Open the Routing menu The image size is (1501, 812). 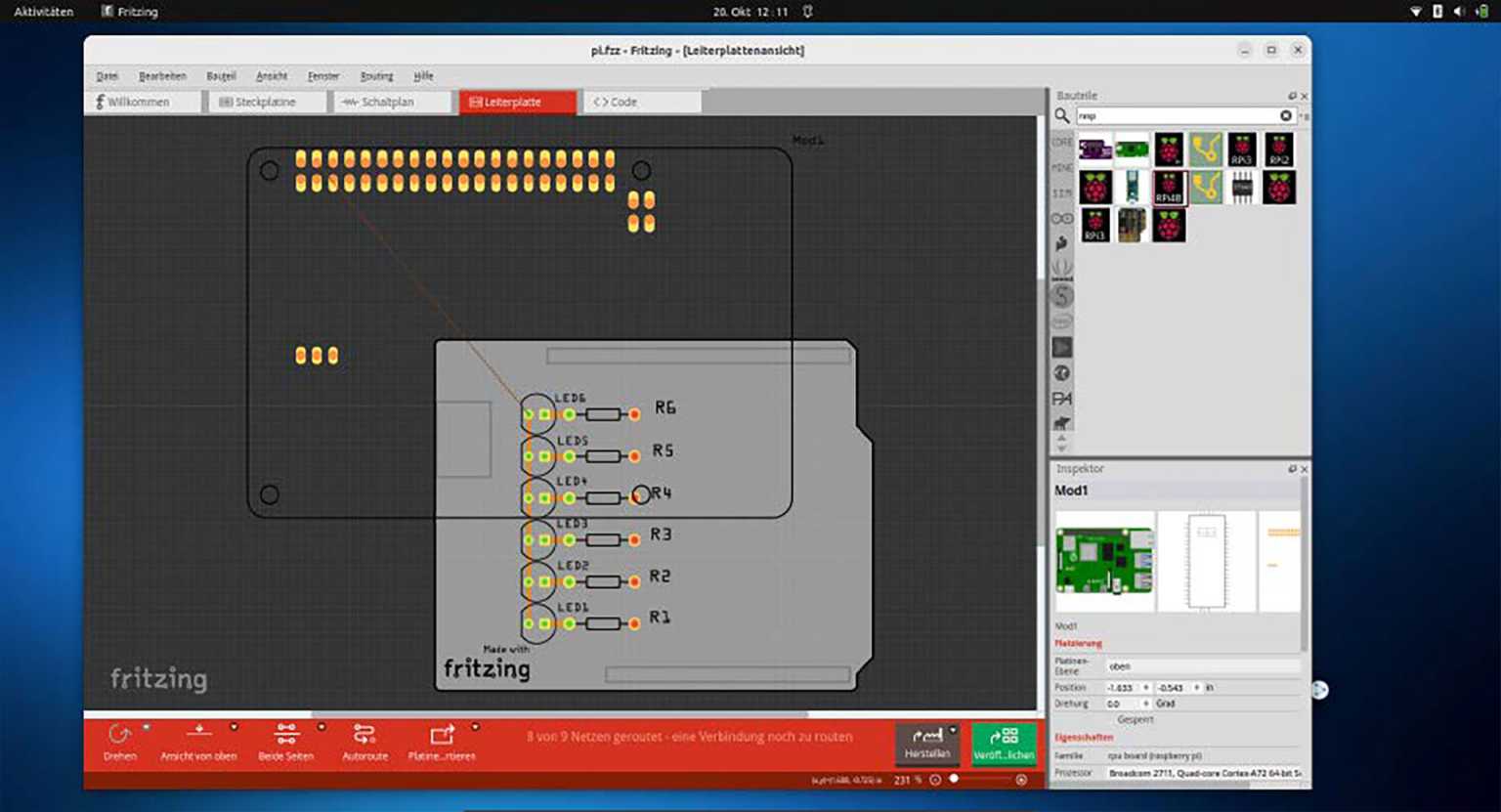(x=376, y=75)
